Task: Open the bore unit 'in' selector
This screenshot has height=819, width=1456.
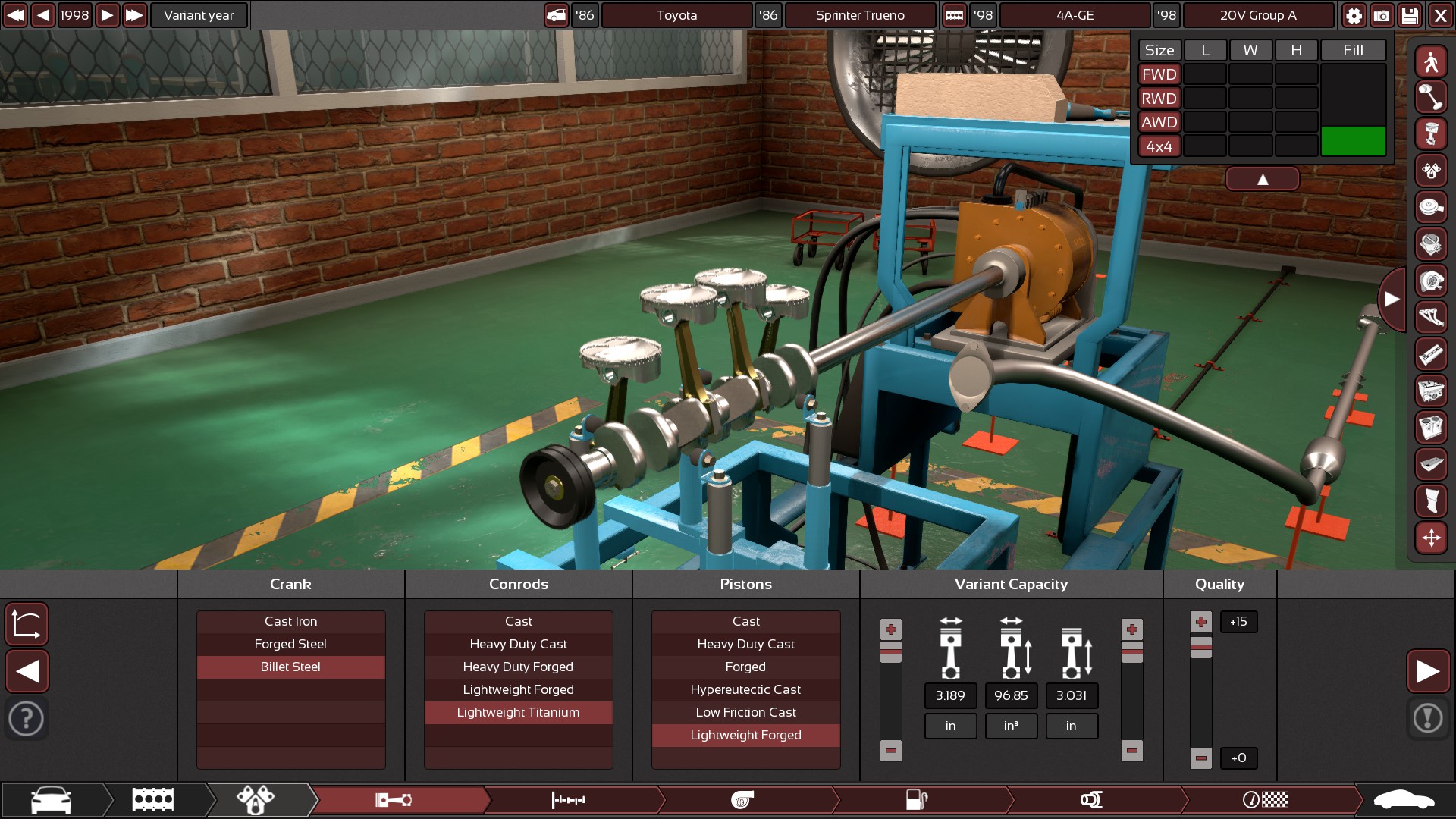Action: [950, 726]
